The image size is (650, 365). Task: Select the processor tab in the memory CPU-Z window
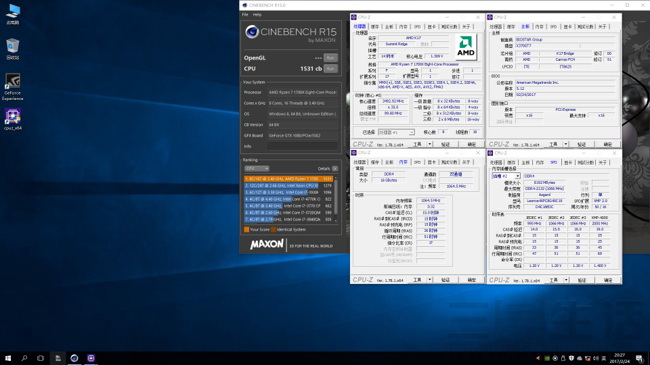click(359, 162)
